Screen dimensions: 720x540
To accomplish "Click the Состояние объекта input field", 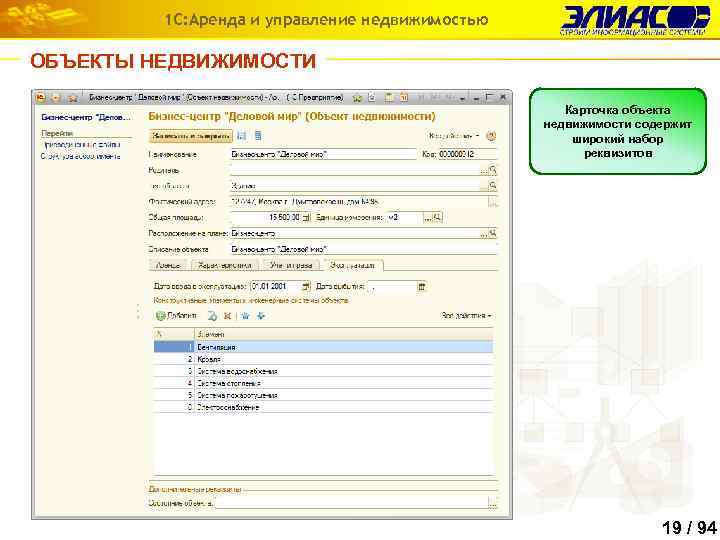I will click(x=351, y=503).
